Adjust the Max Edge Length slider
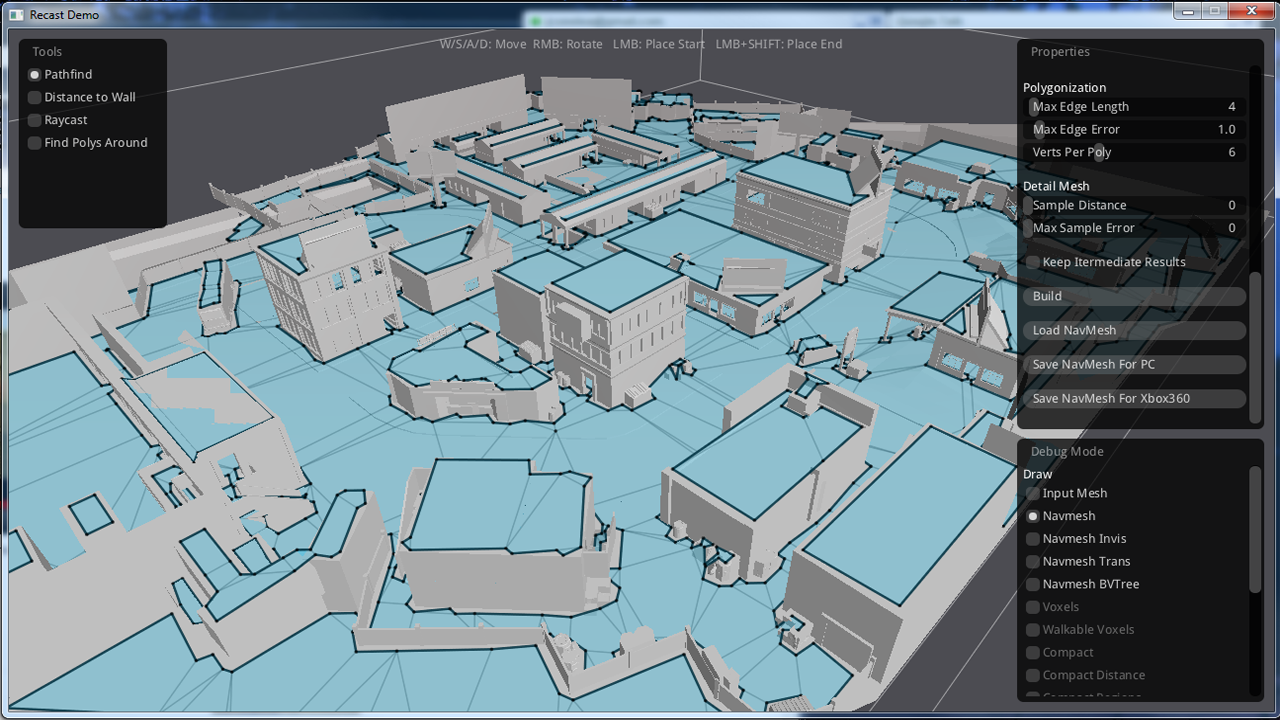This screenshot has width=1280, height=720. tap(1134, 107)
